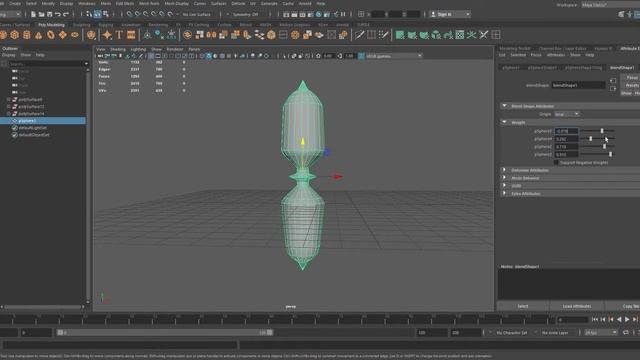Create a polygon cube from the shelf

[15, 35]
